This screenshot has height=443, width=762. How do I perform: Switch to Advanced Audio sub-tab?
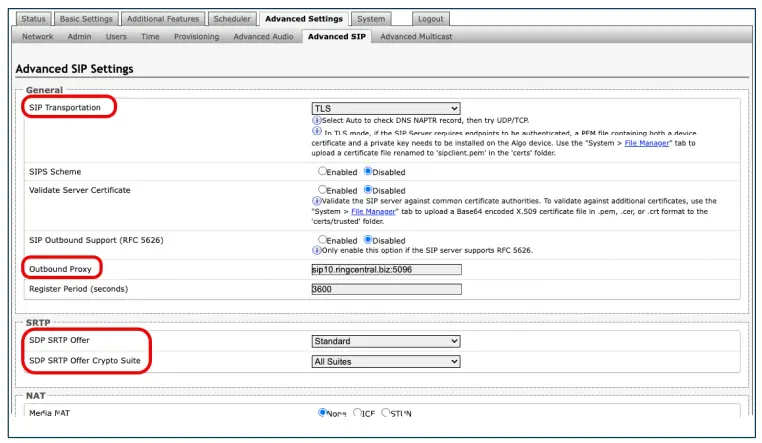coord(263,36)
